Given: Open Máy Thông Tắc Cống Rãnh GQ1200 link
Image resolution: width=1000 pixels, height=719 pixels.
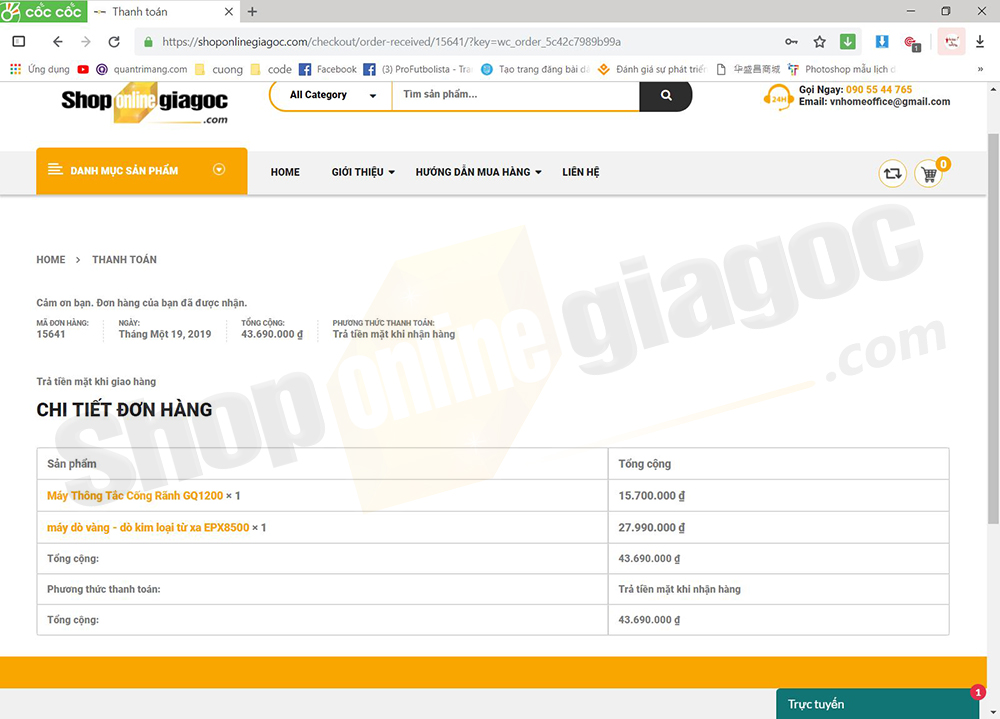Looking at the screenshot, I should point(135,496).
